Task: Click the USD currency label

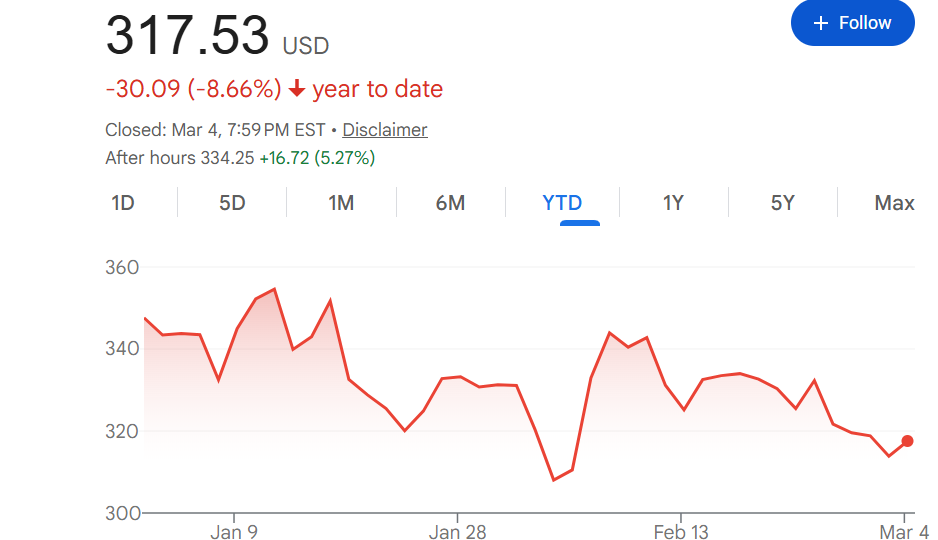Action: (306, 46)
